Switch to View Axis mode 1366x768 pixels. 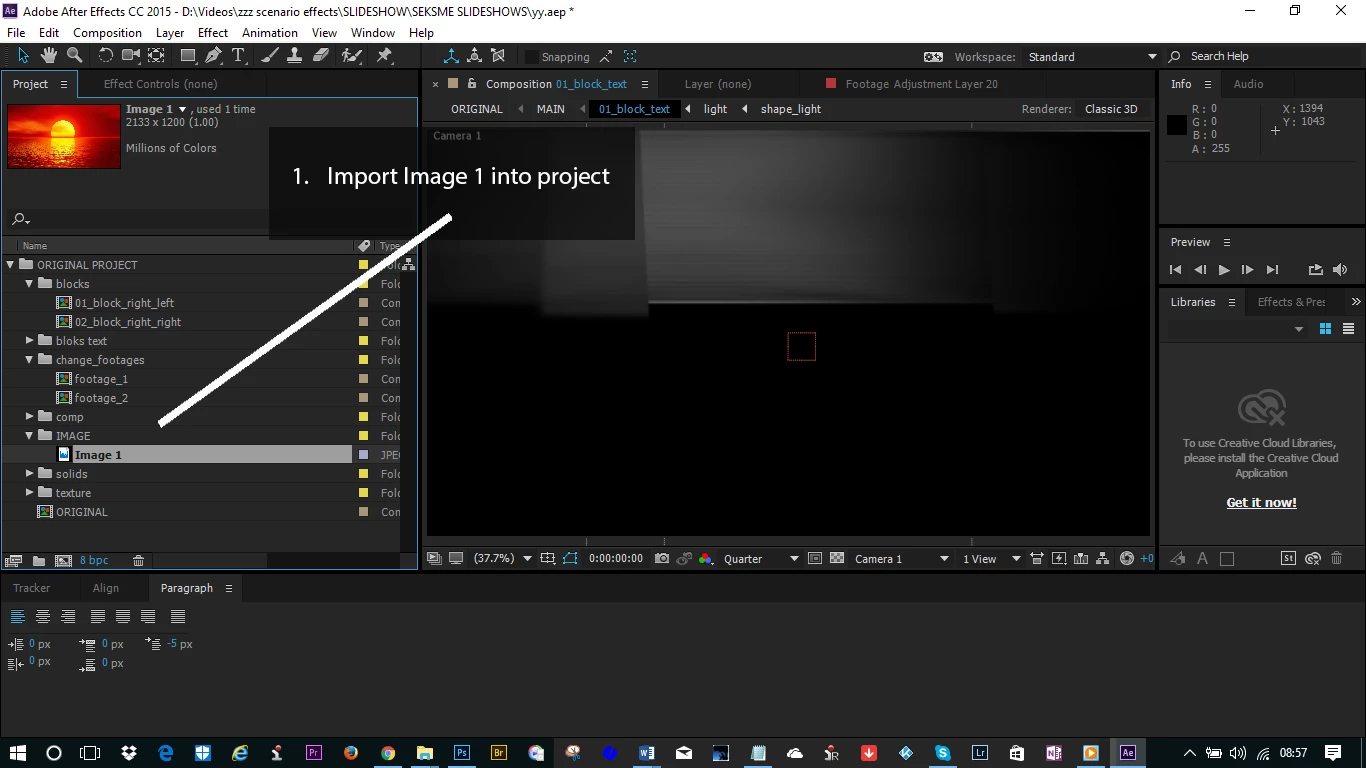(x=498, y=56)
